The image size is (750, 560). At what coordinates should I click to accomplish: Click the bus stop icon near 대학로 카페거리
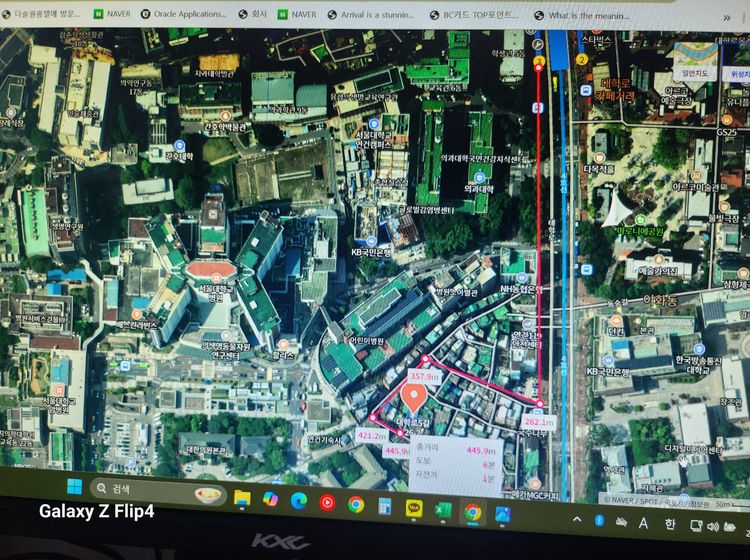[586, 90]
